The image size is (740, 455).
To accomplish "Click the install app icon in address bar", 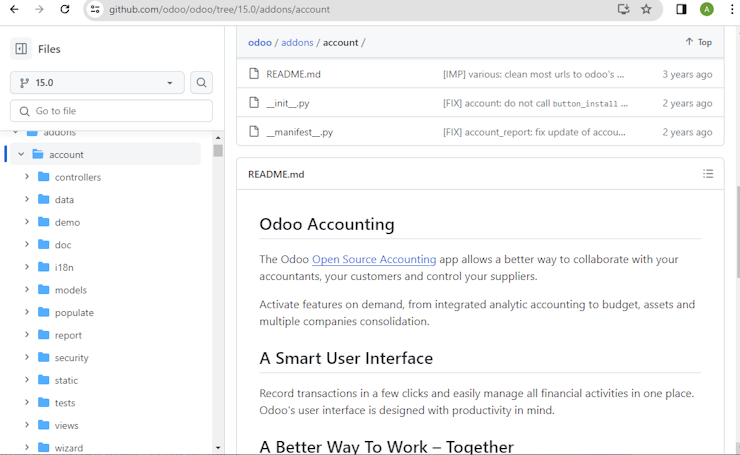I will coord(623,9).
